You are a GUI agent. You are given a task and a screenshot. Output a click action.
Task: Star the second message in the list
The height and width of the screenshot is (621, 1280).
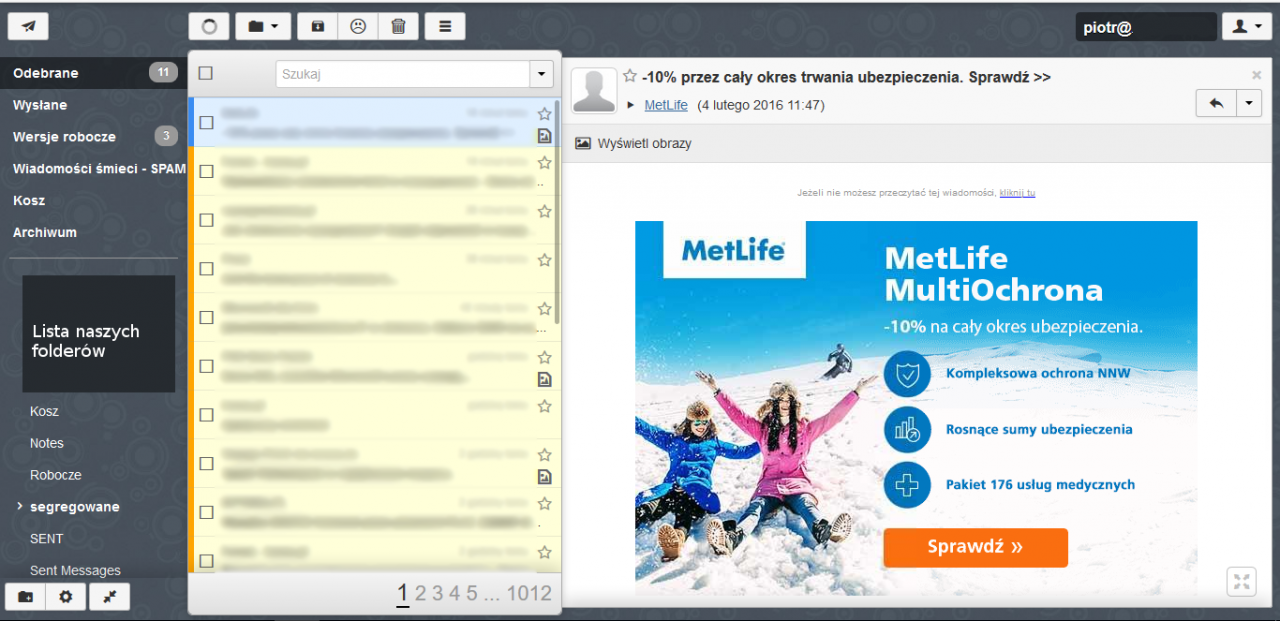click(x=545, y=163)
